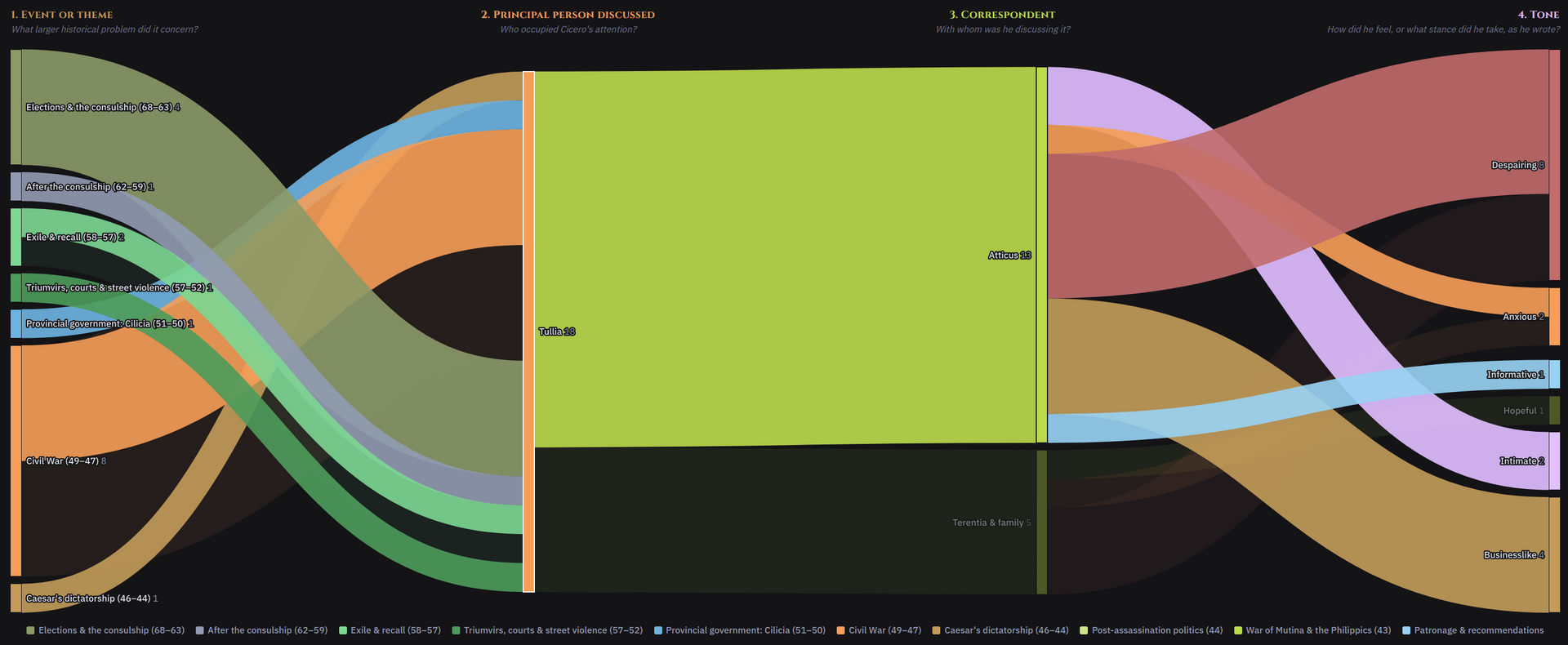1568x645 pixels.
Task: Select the "Intimate 2" tone label
Action: [1522, 461]
